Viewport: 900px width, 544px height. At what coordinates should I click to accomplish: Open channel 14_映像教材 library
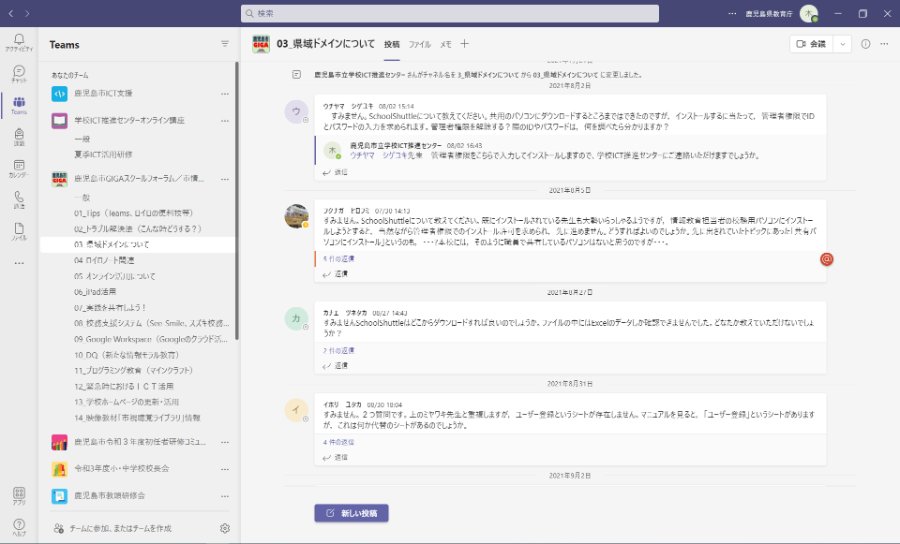pyautogui.click(x=137, y=418)
